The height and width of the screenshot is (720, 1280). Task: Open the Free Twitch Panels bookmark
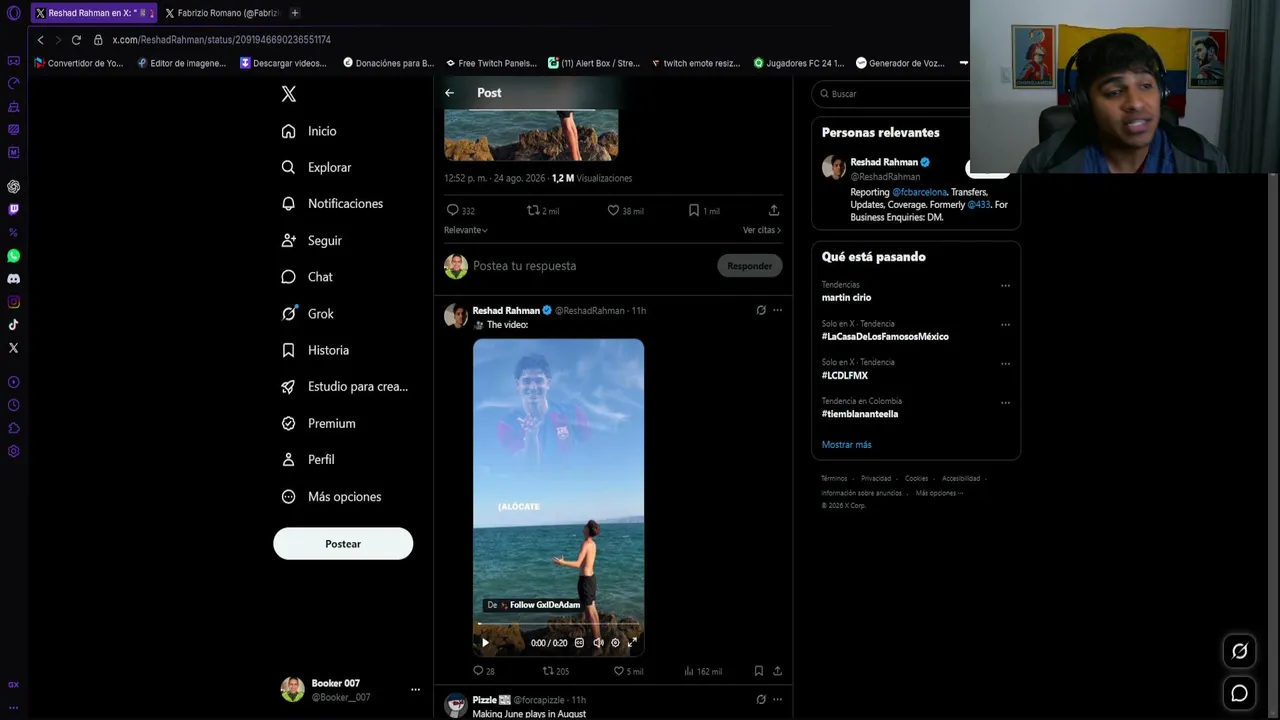tap(491, 63)
